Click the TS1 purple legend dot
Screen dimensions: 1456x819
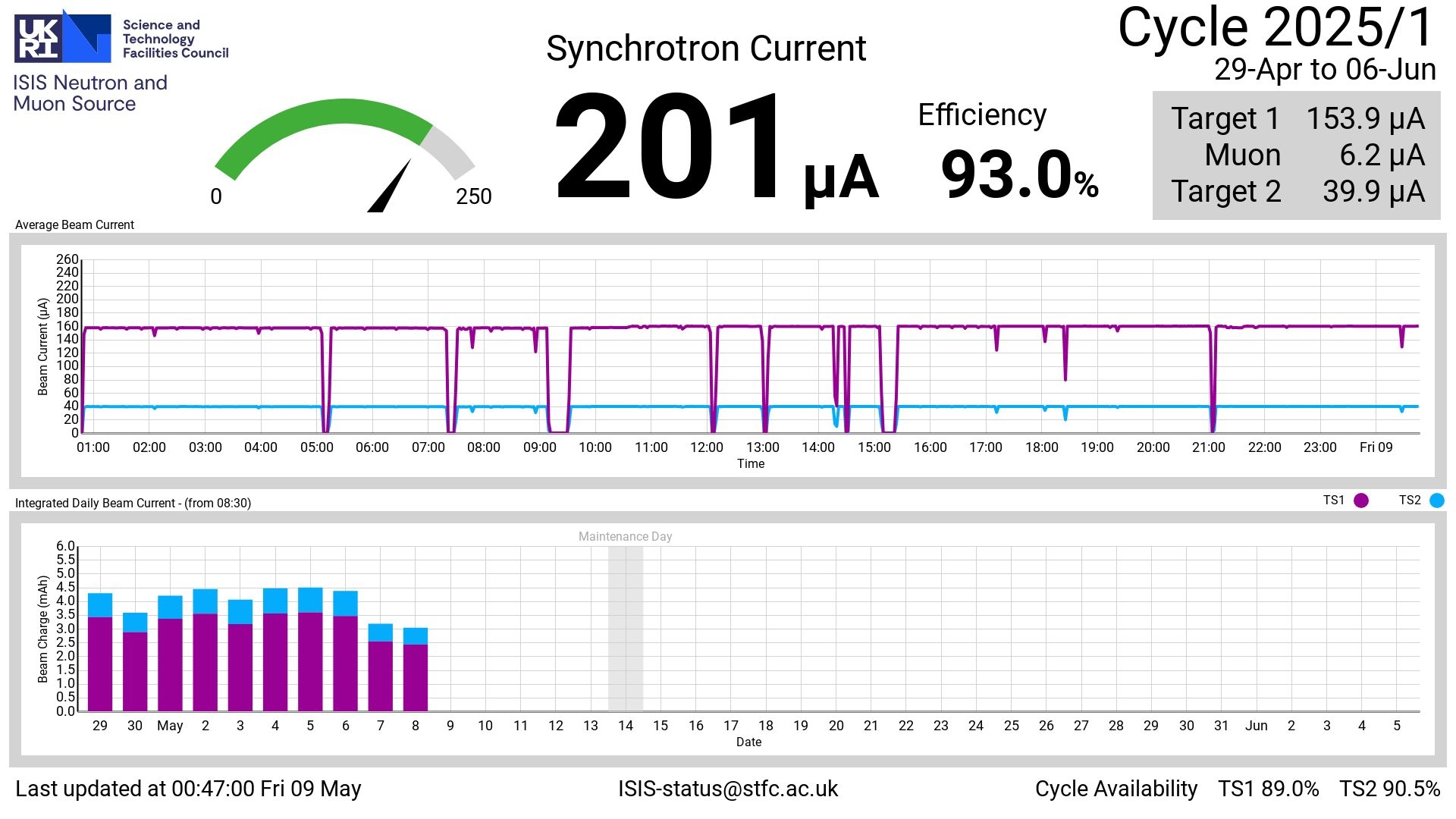point(1361,500)
